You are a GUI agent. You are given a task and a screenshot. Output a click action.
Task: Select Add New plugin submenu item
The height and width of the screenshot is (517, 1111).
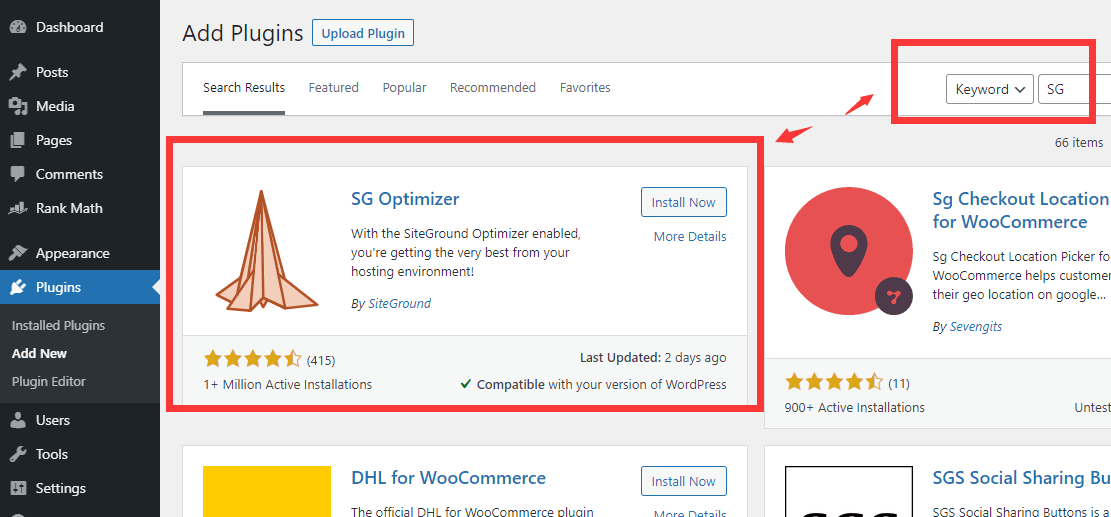coord(40,353)
